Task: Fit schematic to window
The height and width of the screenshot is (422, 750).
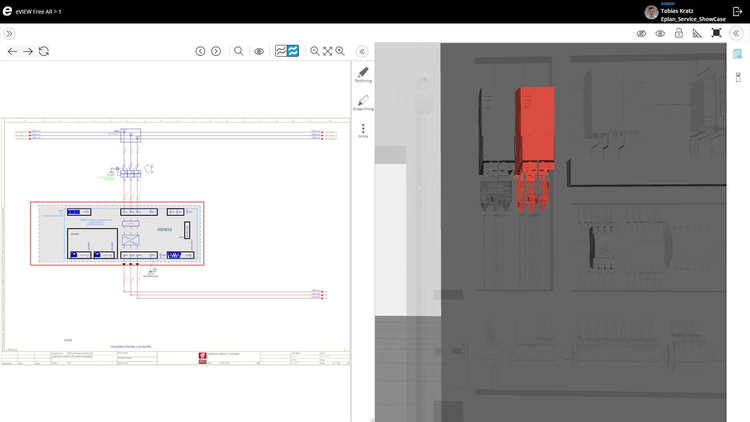Action: (327, 51)
